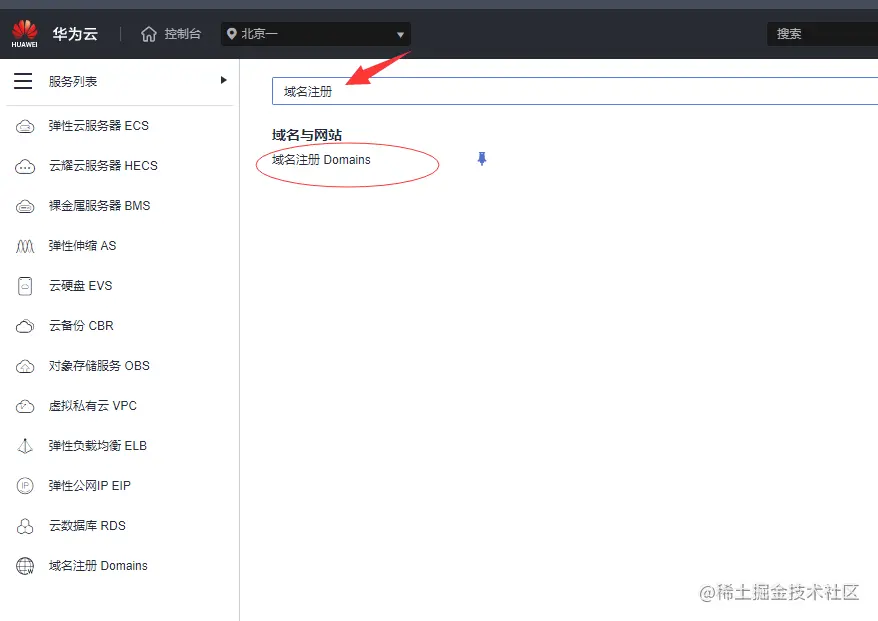Click the 弹性负载均衡 ELB icon
Image resolution: width=878 pixels, height=621 pixels.
pos(25,446)
